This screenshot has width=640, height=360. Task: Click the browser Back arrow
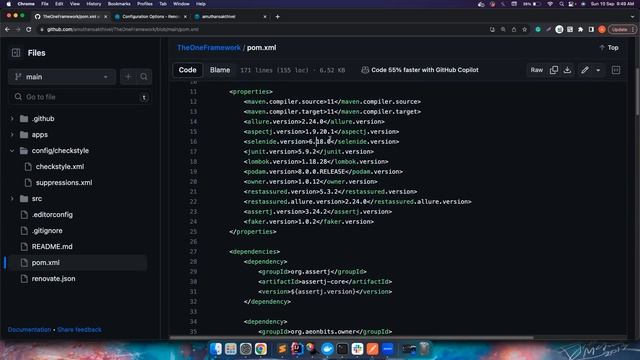[7, 29]
